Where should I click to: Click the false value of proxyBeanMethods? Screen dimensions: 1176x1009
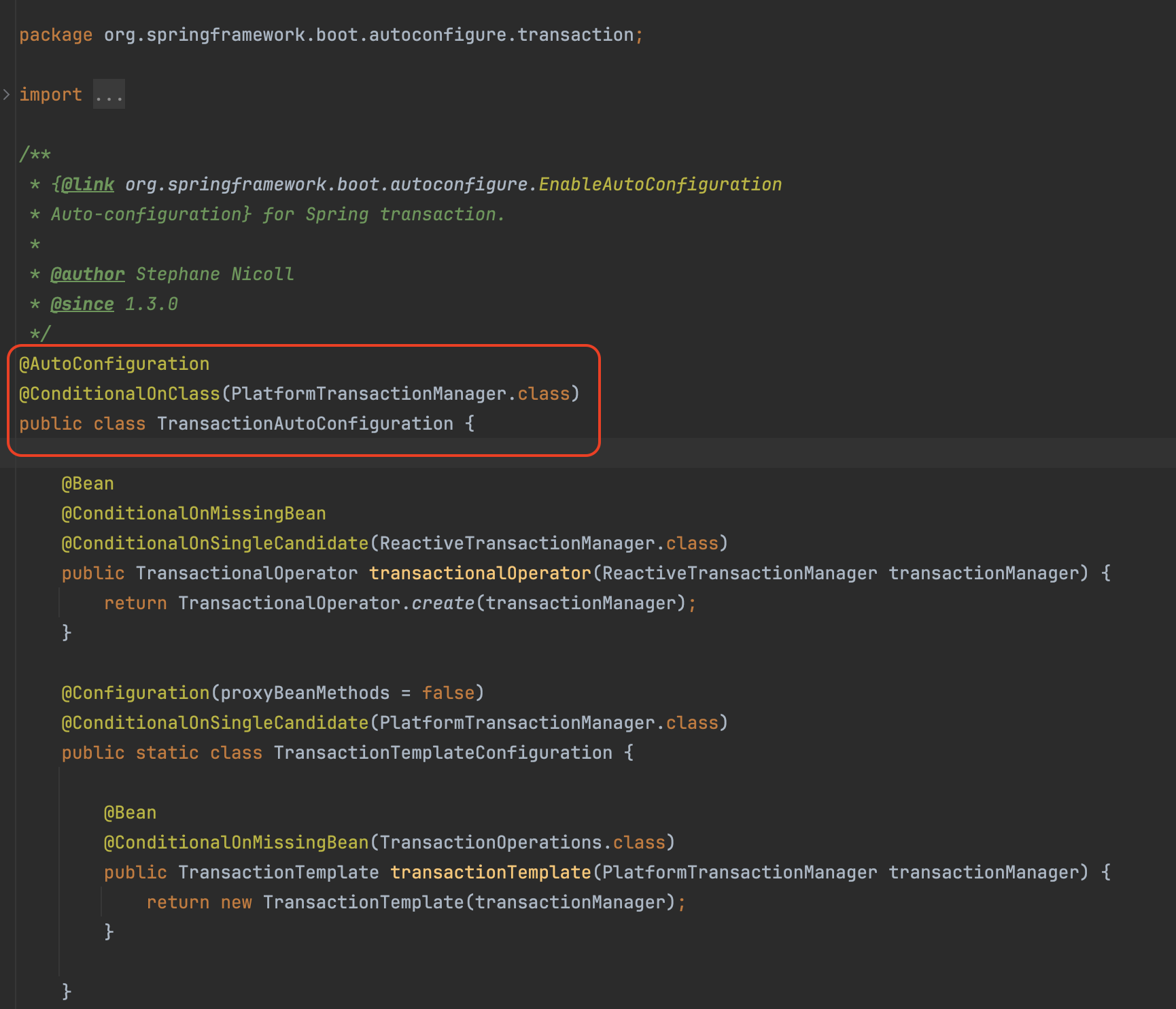[x=448, y=693]
